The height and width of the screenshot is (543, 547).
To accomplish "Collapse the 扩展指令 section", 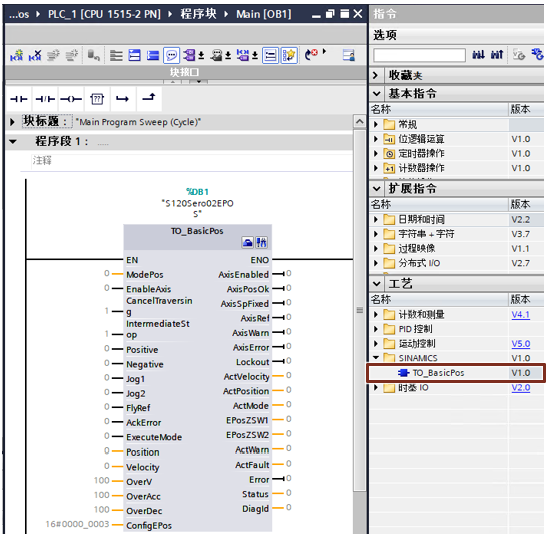I will pyautogui.click(x=376, y=189).
